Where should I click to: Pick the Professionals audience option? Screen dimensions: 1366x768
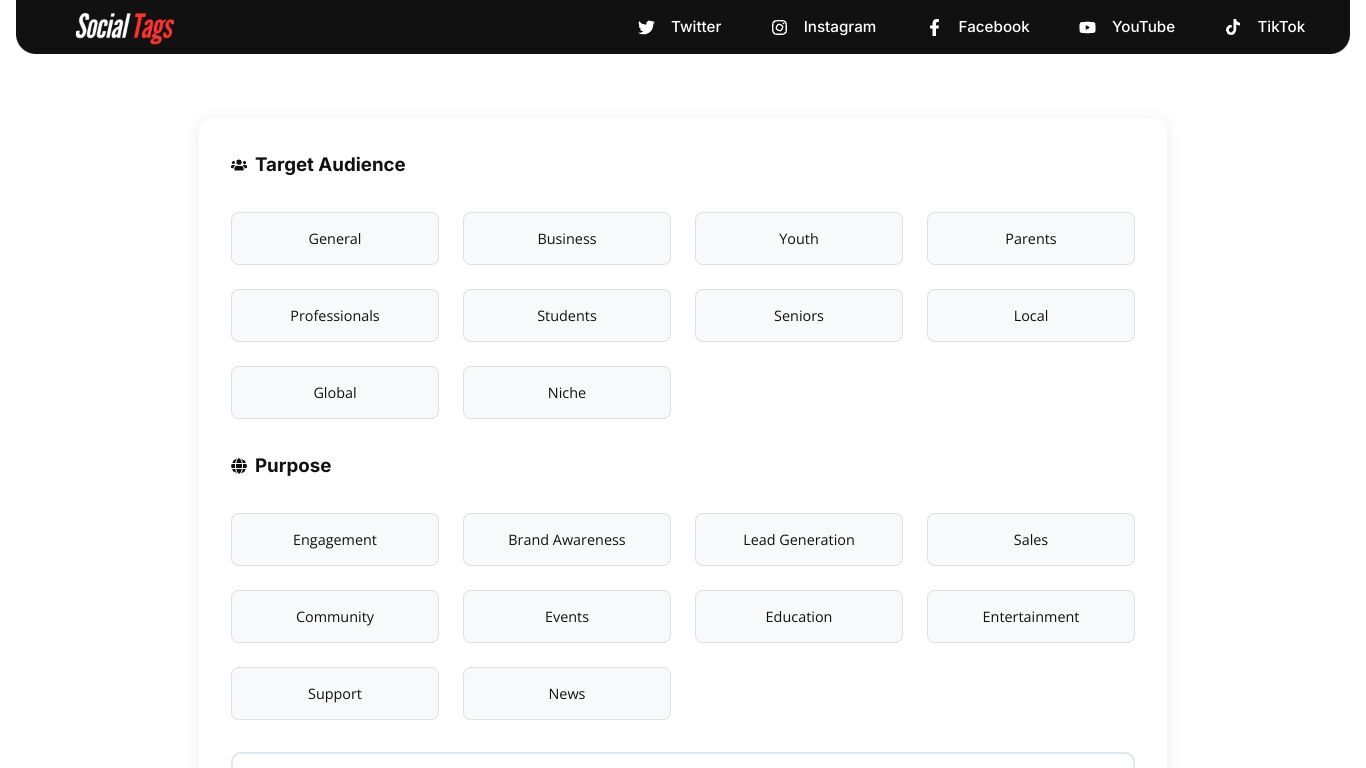pyautogui.click(x=335, y=315)
